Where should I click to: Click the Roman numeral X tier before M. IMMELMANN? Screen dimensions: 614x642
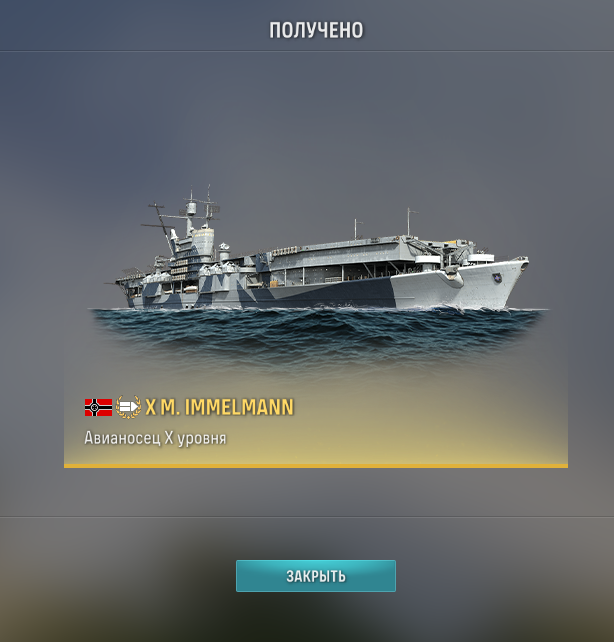tap(151, 407)
